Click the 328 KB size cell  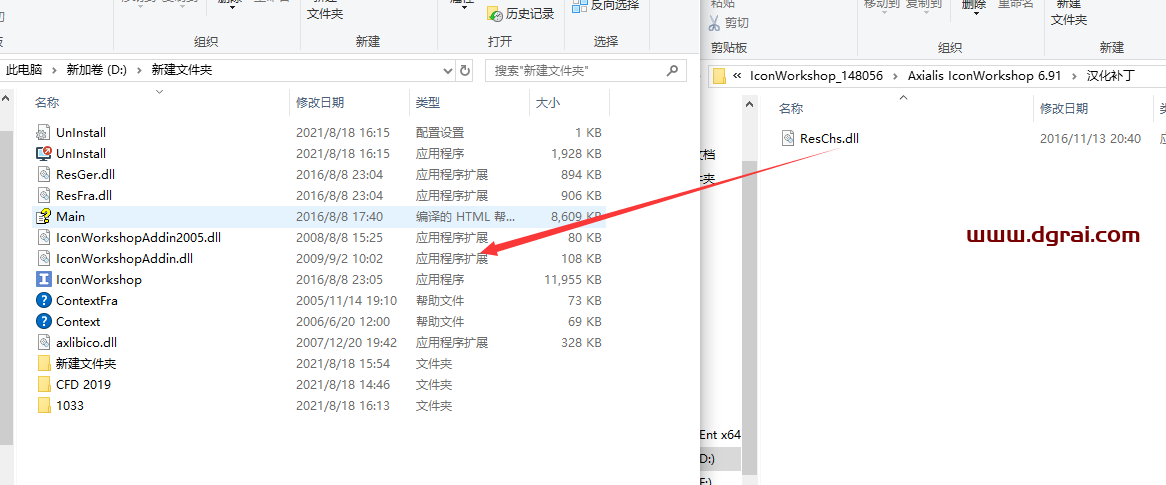click(582, 343)
